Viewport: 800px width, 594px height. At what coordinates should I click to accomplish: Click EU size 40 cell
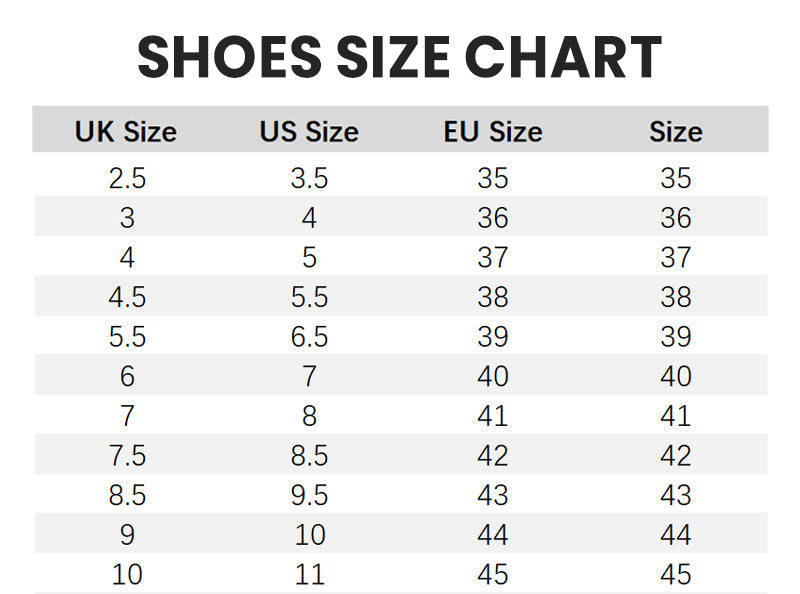[x=493, y=376]
